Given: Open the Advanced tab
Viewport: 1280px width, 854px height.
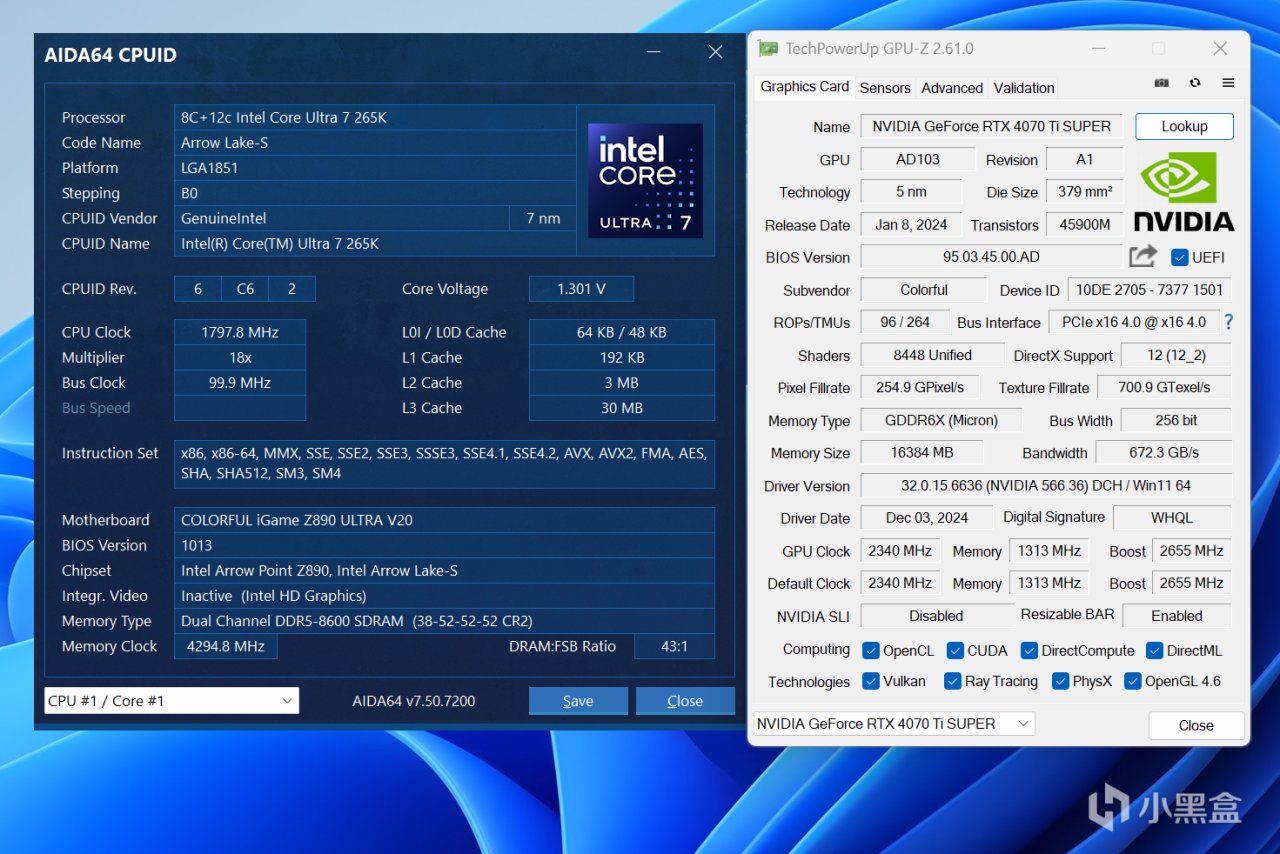Looking at the screenshot, I should tap(951, 88).
